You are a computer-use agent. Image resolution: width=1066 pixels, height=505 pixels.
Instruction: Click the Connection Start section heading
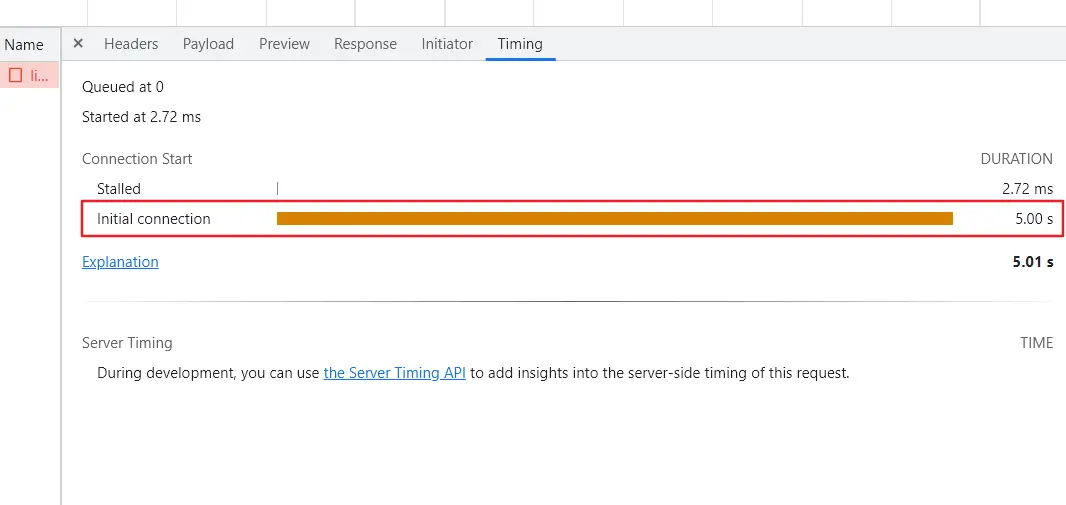click(137, 159)
